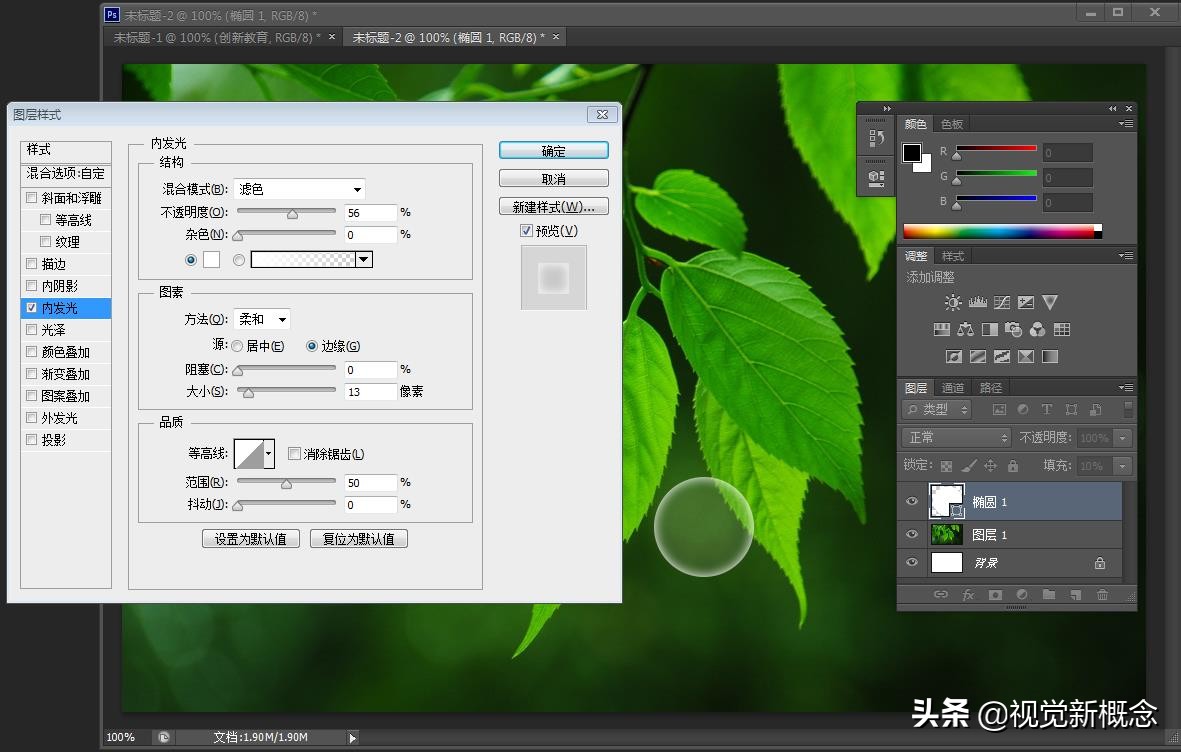Switch to the 色板 swatches tab
The width and height of the screenshot is (1181, 752).
coord(951,124)
